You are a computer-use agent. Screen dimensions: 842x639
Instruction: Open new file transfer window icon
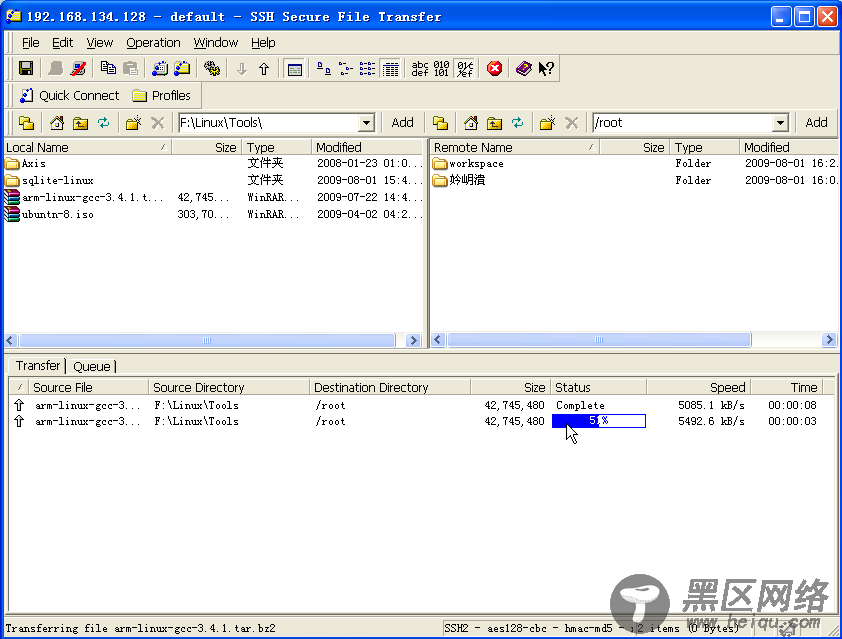183,69
